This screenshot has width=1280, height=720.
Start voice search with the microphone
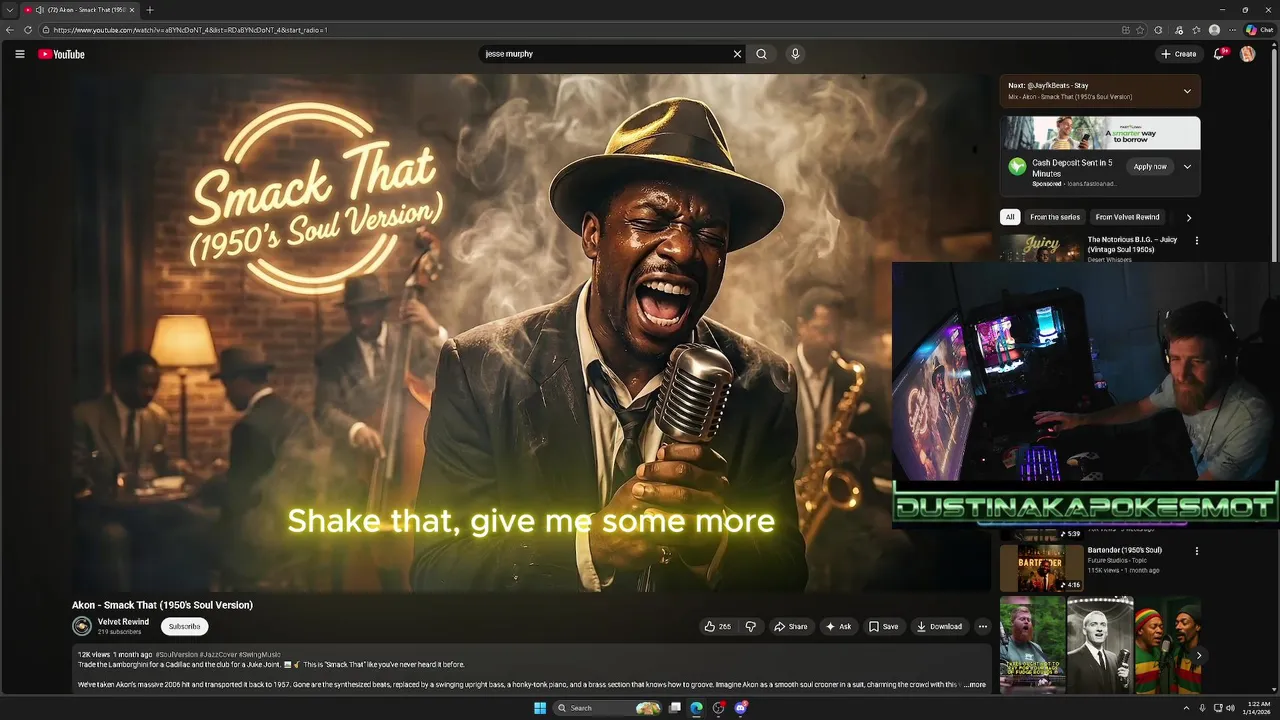point(795,54)
